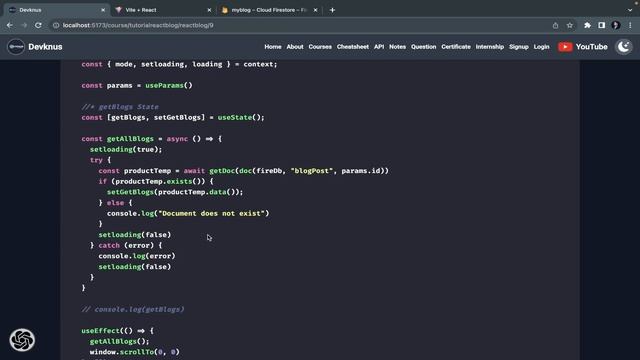
Task: Open the Notes nav link
Action: (x=397, y=47)
